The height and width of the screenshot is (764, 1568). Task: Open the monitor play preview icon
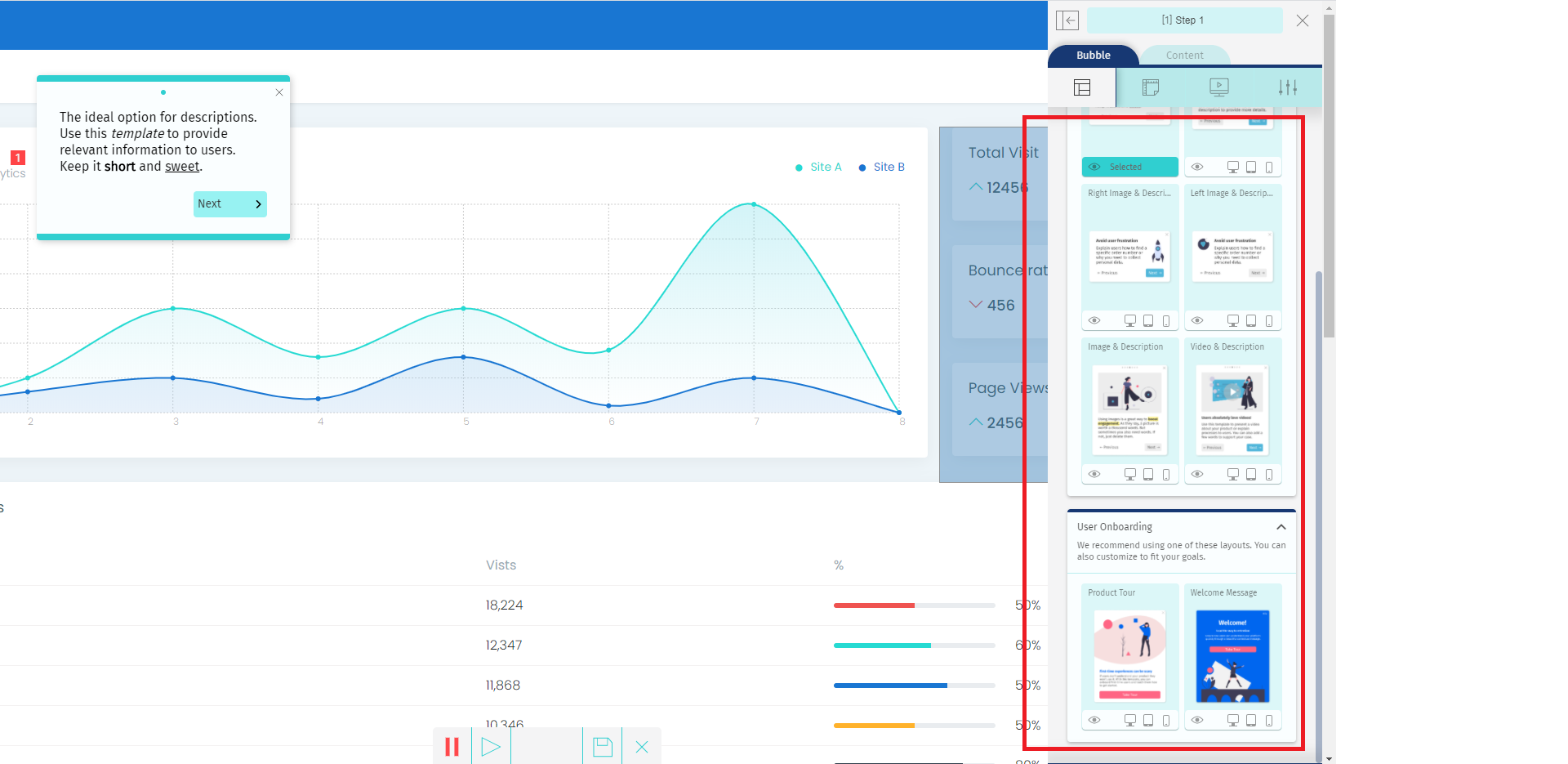click(1218, 87)
